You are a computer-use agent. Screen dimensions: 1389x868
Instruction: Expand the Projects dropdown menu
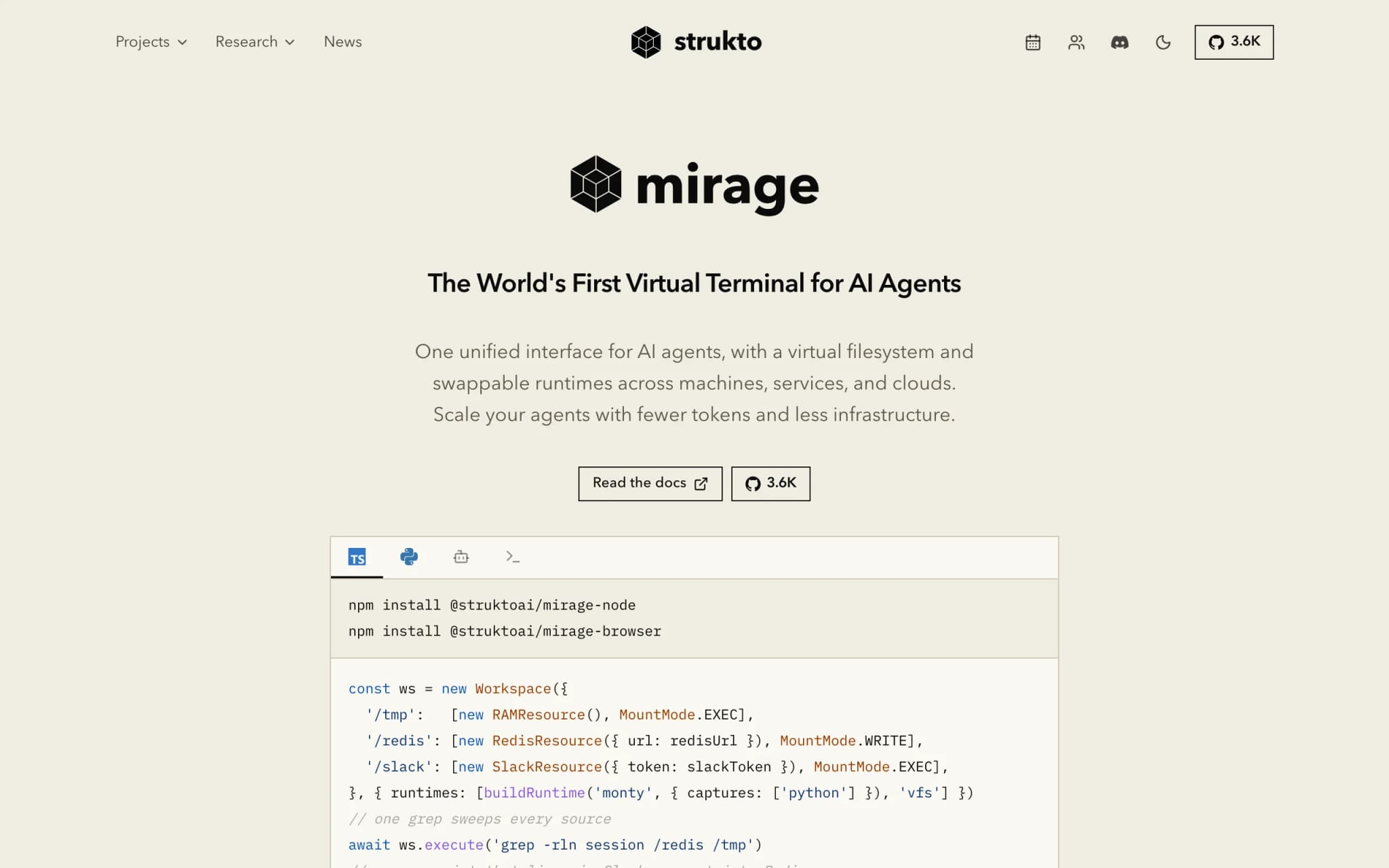[151, 42]
